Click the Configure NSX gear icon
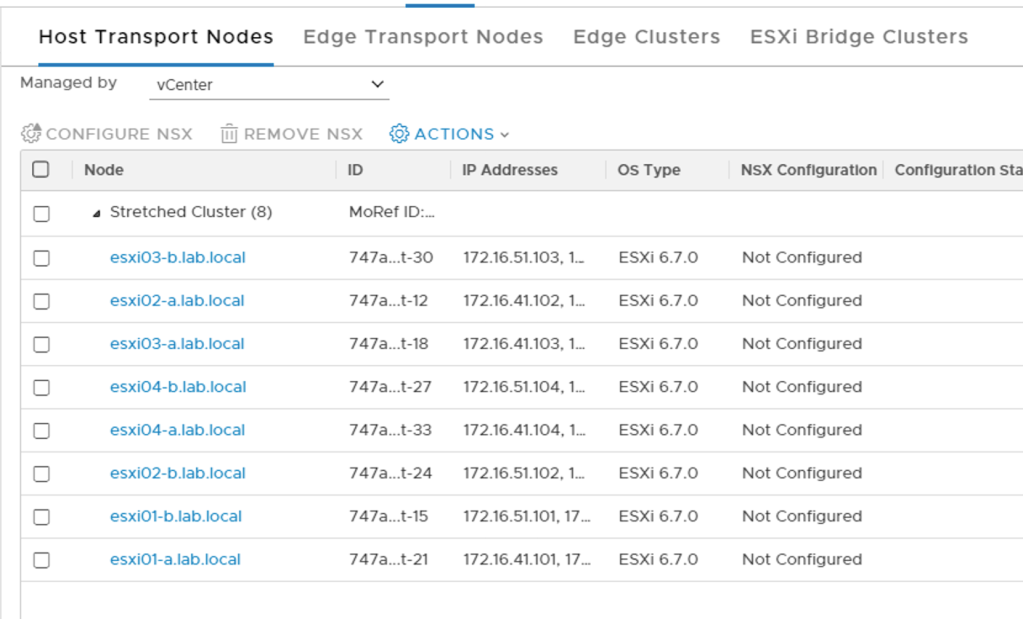 (30, 133)
